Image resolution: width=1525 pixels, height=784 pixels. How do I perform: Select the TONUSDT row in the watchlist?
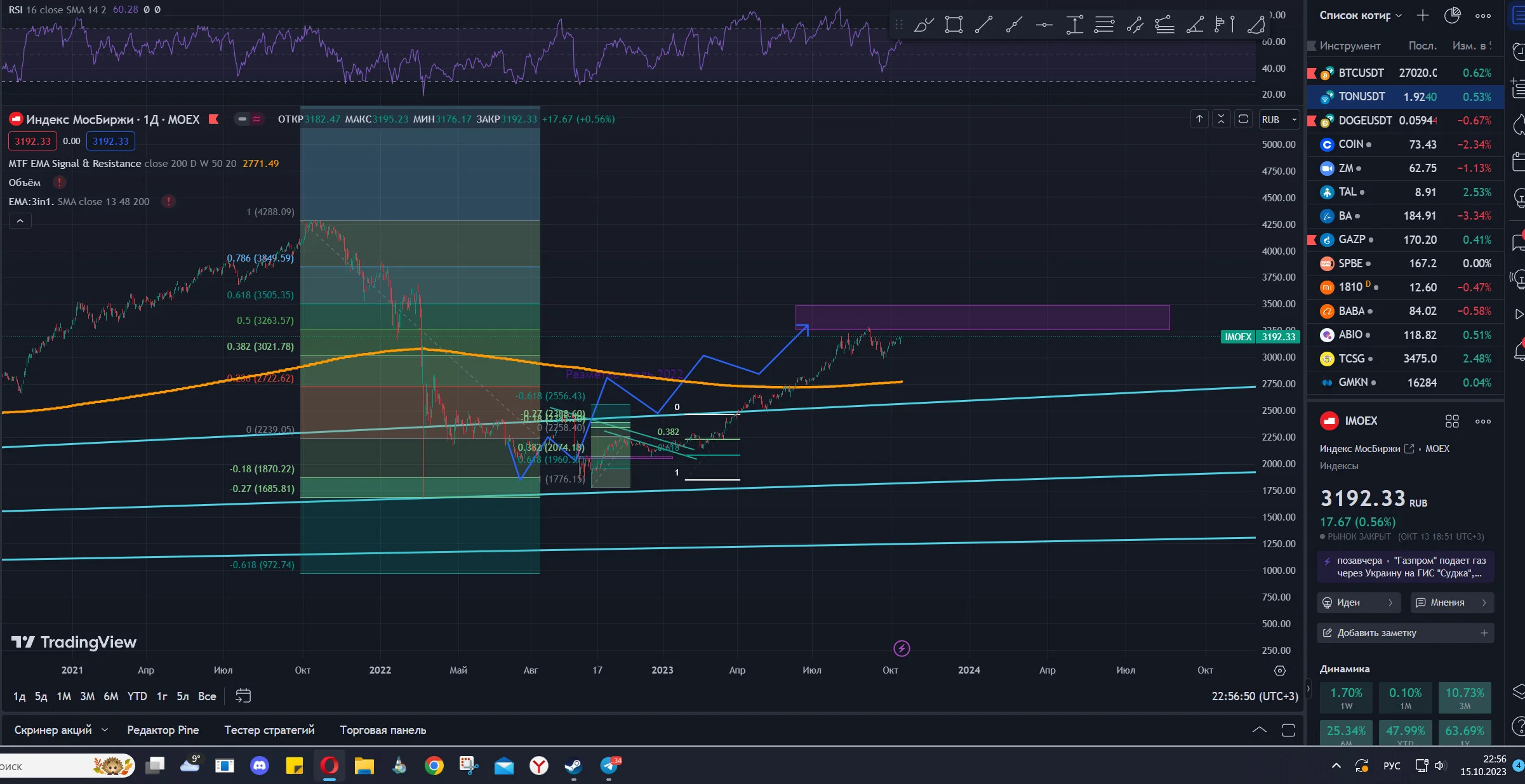point(1405,96)
